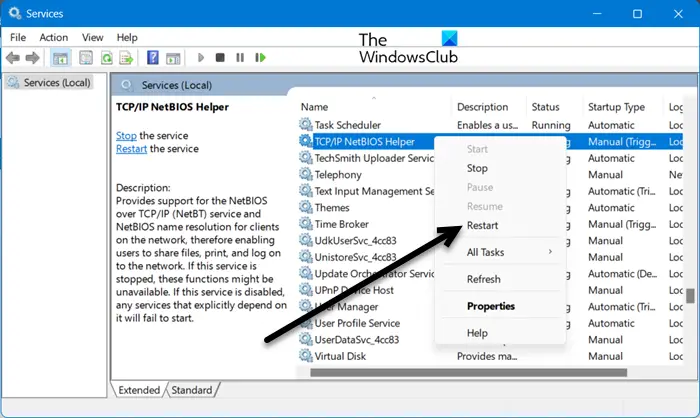Select the Virtual Disk service row

coord(490,356)
